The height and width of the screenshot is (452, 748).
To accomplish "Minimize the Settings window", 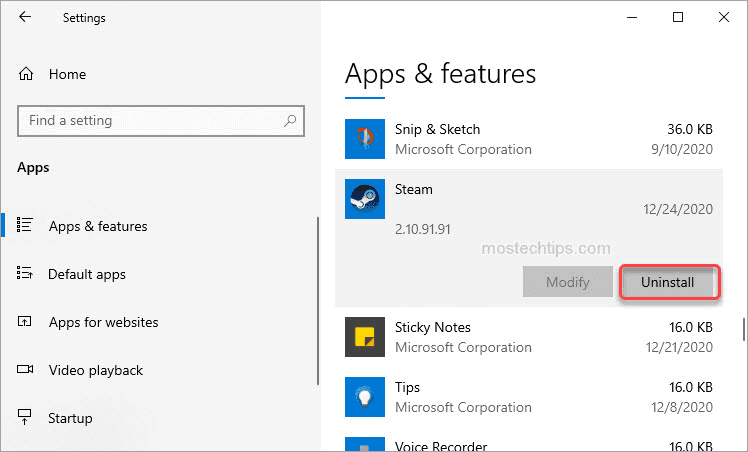I will (x=632, y=18).
